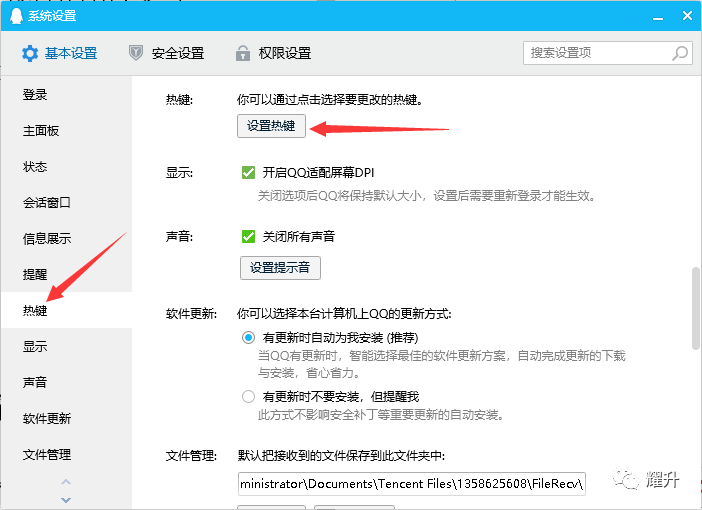The height and width of the screenshot is (510, 702).
Task: Select 主面板 in the sidebar
Action: tap(66, 130)
